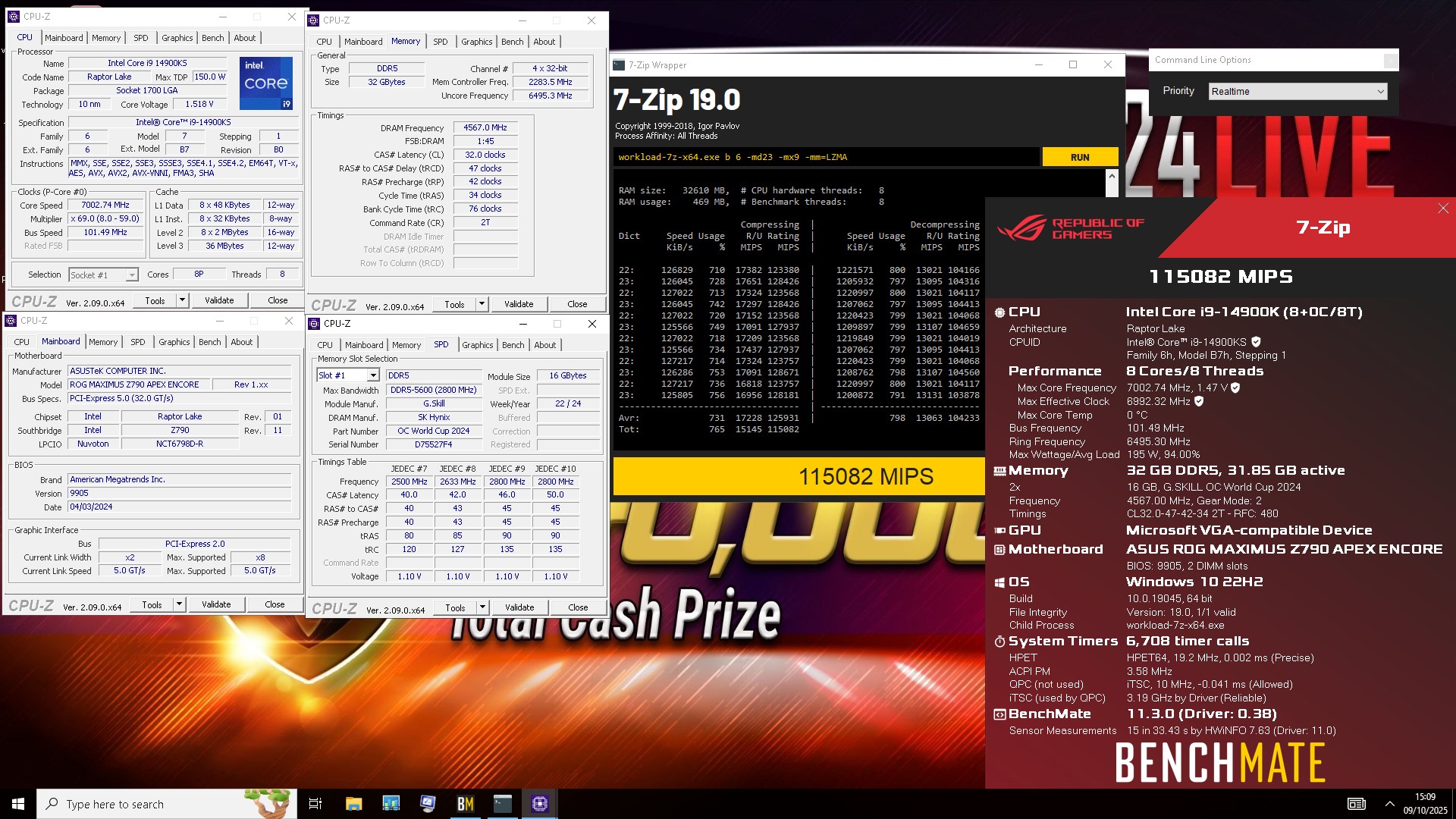Expand Tools arrow in Mainboard tab window
The width and height of the screenshot is (1456, 819).
179,604
